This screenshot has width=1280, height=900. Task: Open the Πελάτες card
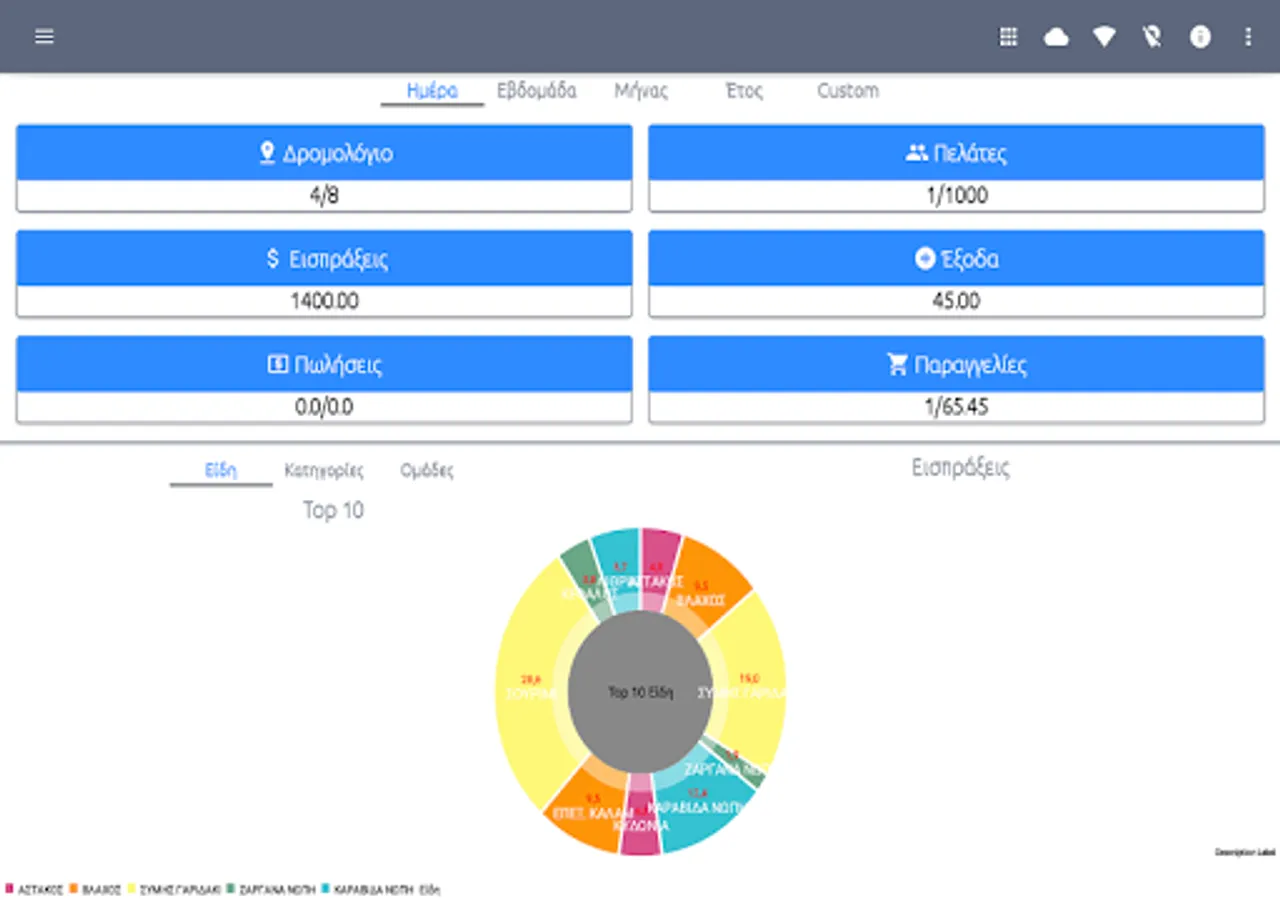[957, 168]
